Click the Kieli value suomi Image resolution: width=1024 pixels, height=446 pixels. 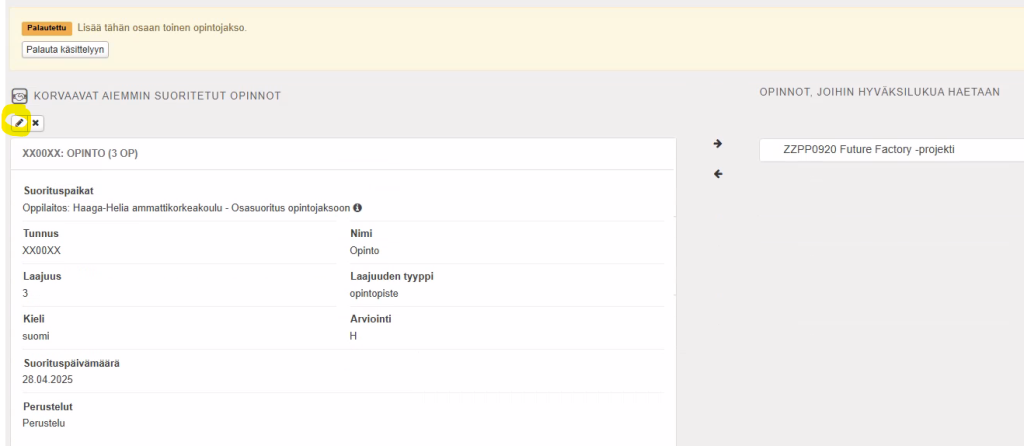point(36,336)
